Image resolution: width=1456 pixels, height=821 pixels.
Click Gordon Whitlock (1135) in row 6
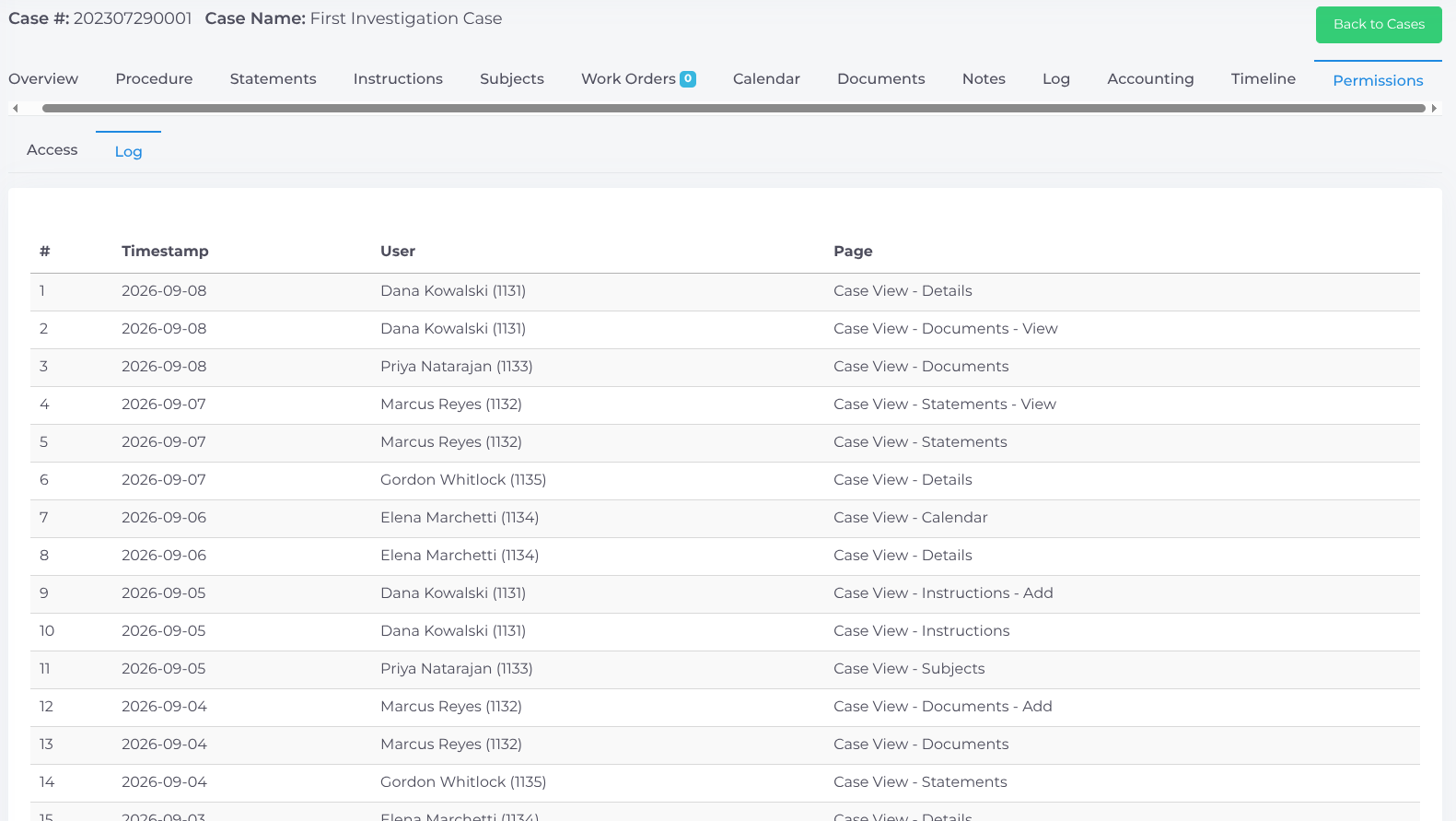[x=463, y=480]
